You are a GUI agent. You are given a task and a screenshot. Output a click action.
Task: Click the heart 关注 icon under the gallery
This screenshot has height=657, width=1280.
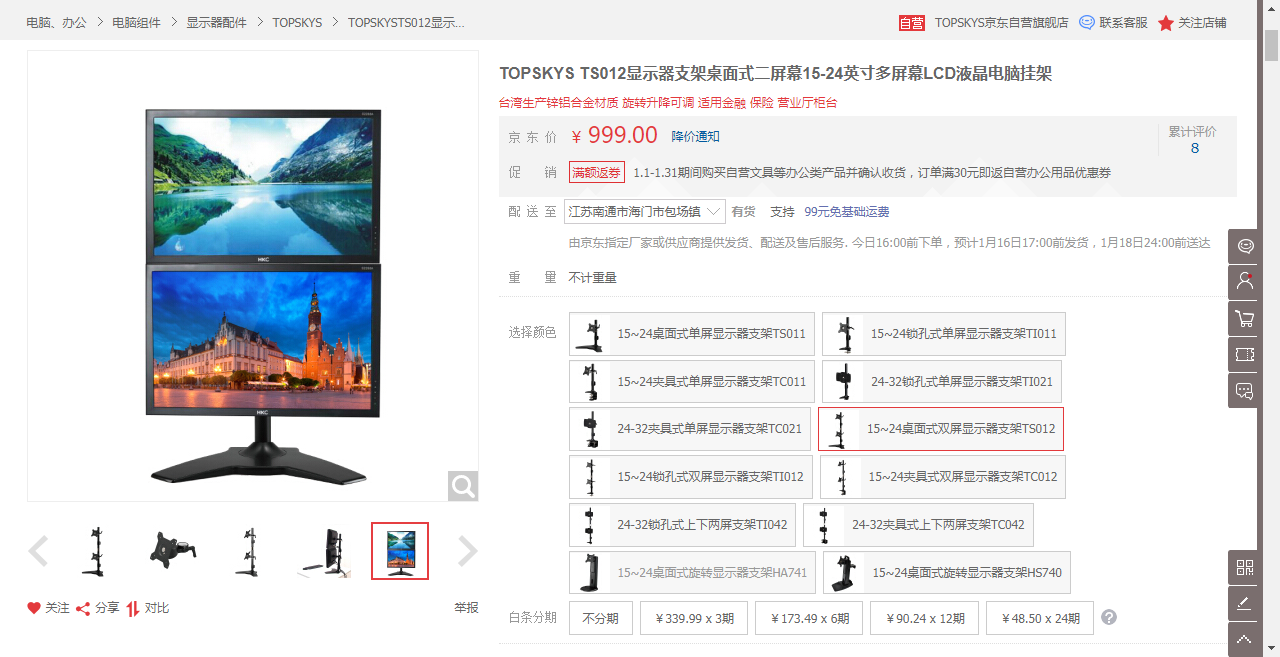[34, 608]
